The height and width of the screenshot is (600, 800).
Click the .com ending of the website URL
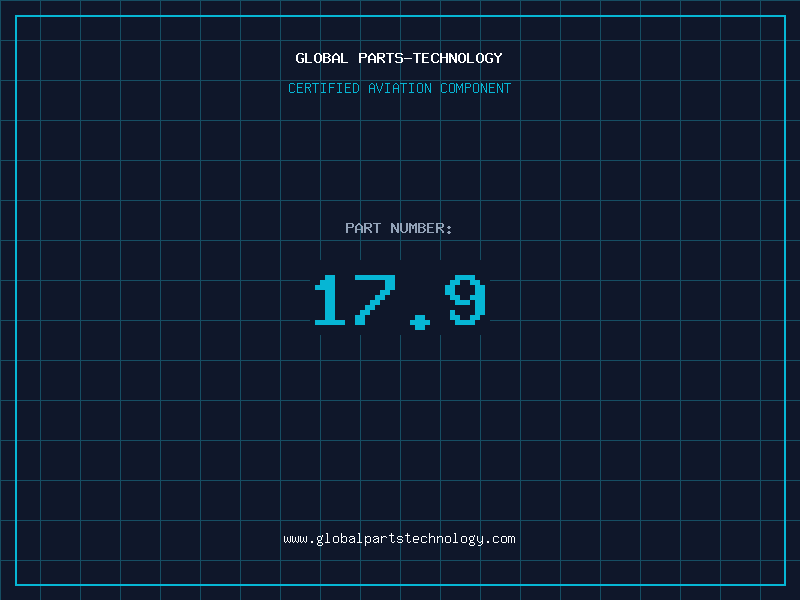coord(501,538)
